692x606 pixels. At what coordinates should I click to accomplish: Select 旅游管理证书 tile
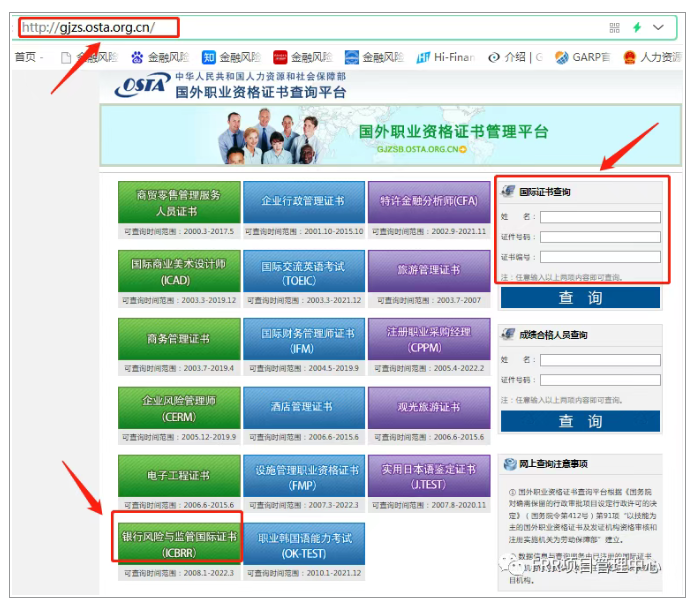point(429,271)
